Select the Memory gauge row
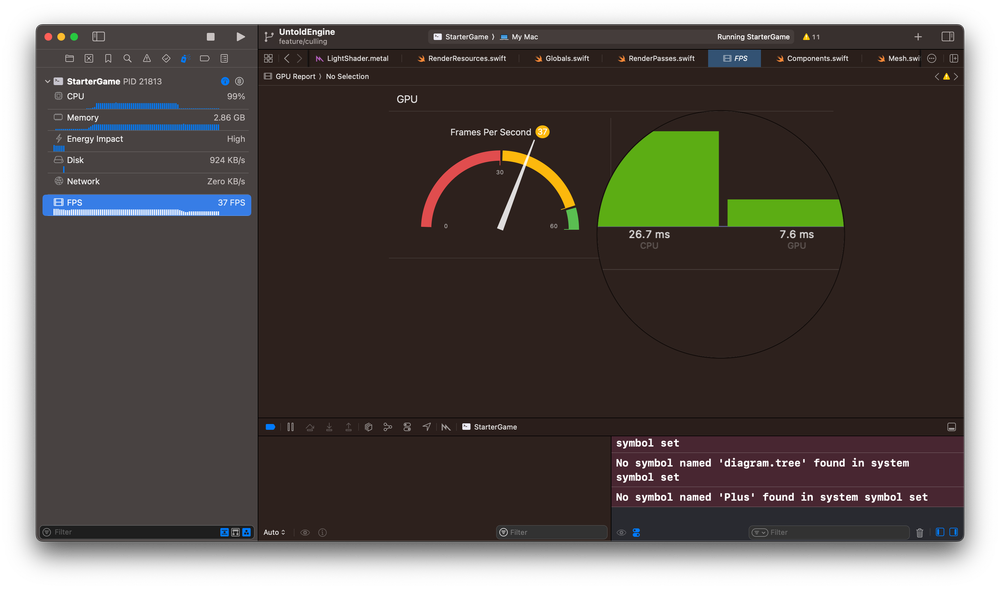Viewport: 1000px width, 589px height. click(x=147, y=120)
